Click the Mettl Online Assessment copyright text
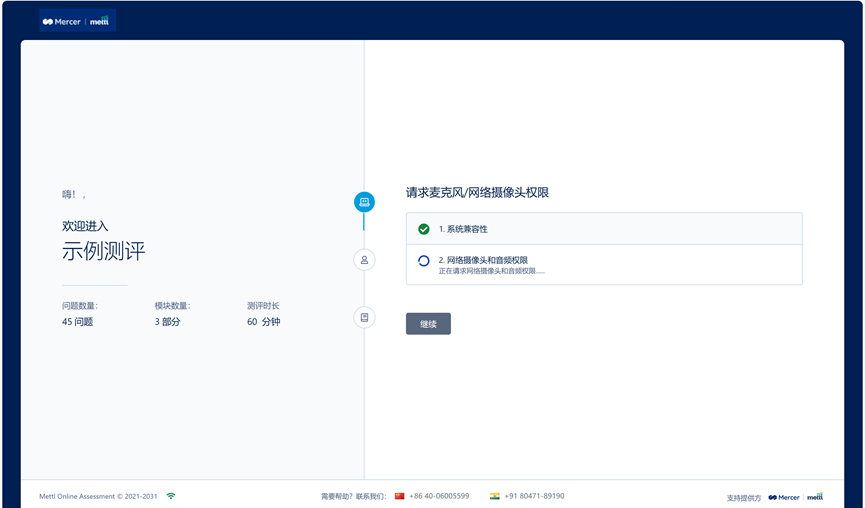 pyautogui.click(x=99, y=496)
